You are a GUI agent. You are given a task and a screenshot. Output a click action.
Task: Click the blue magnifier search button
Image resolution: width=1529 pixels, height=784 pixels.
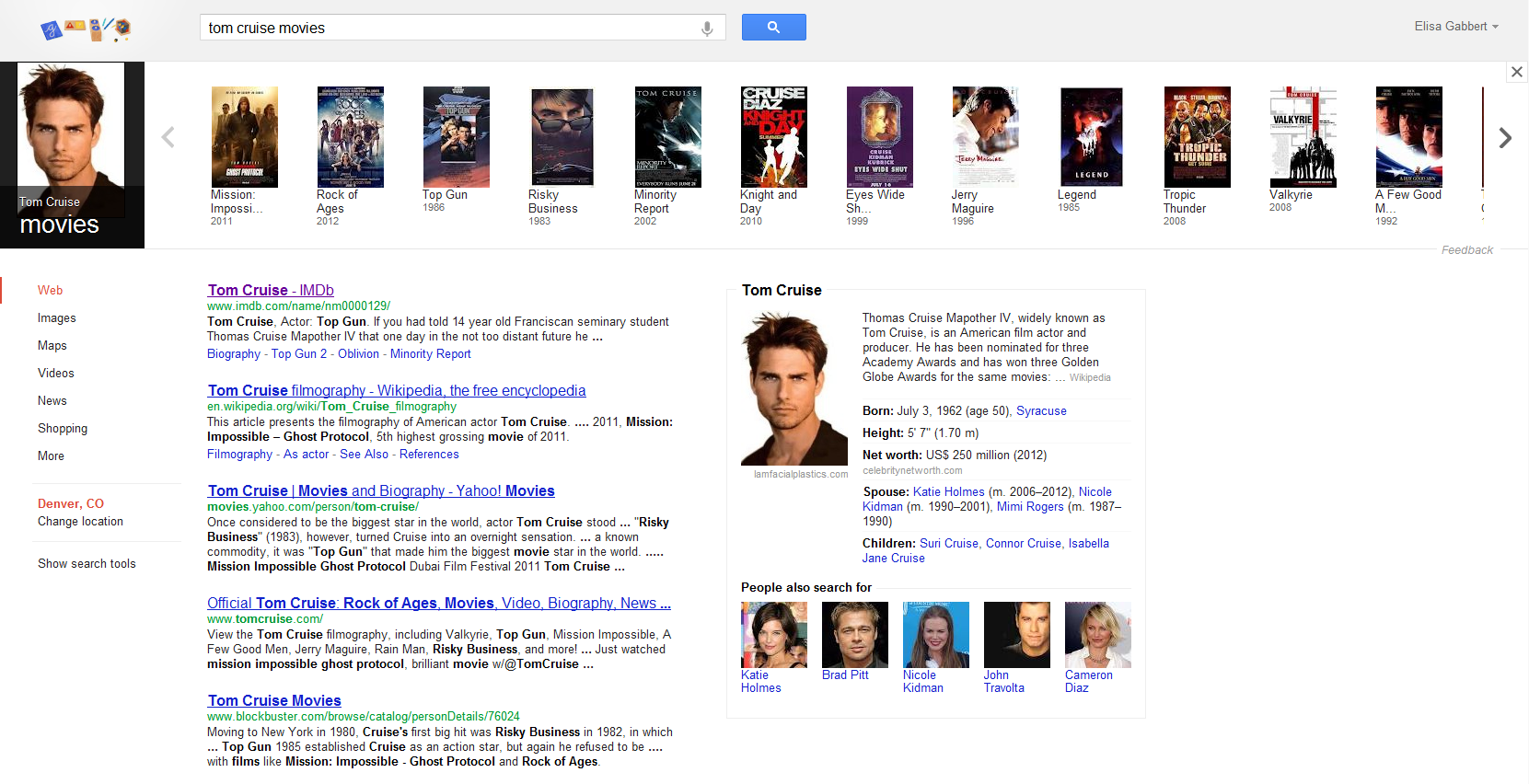[773, 28]
